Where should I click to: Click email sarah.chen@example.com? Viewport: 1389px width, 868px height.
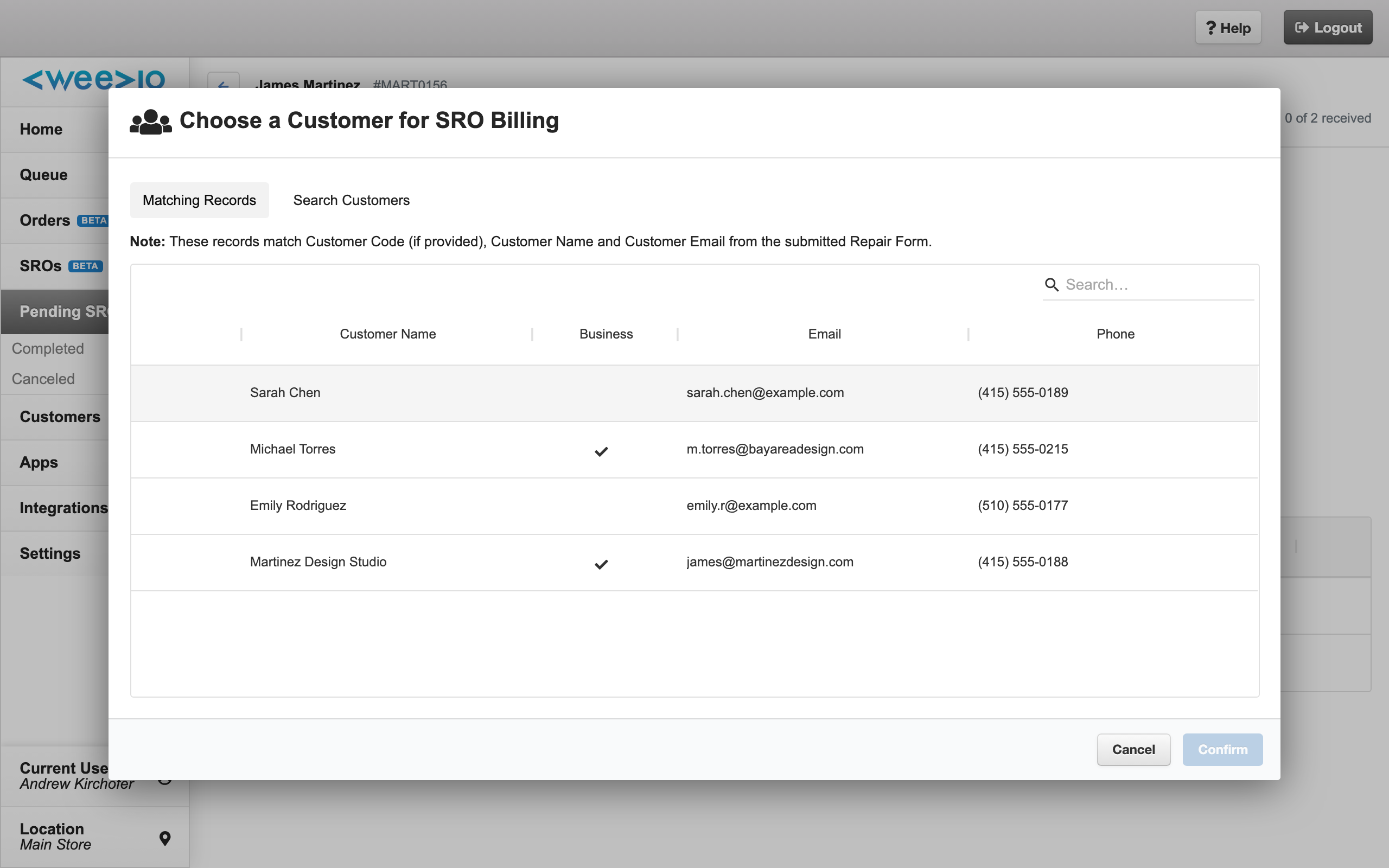click(x=765, y=393)
